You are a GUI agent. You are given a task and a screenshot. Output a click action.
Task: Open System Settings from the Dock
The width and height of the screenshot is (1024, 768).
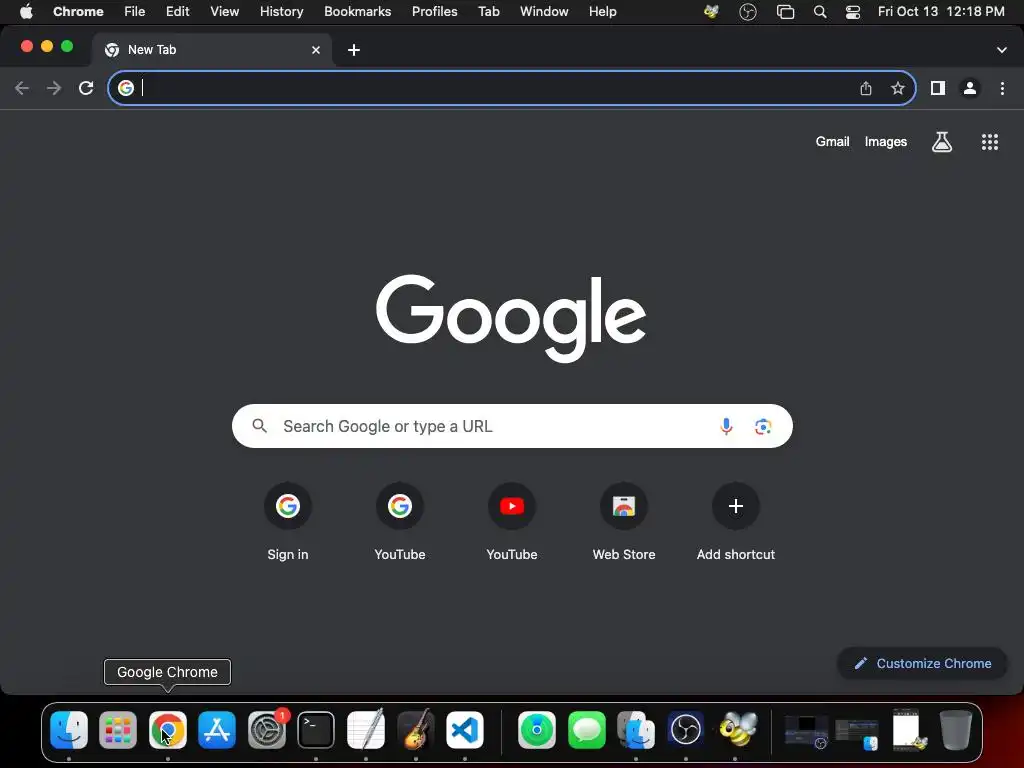coord(267,729)
